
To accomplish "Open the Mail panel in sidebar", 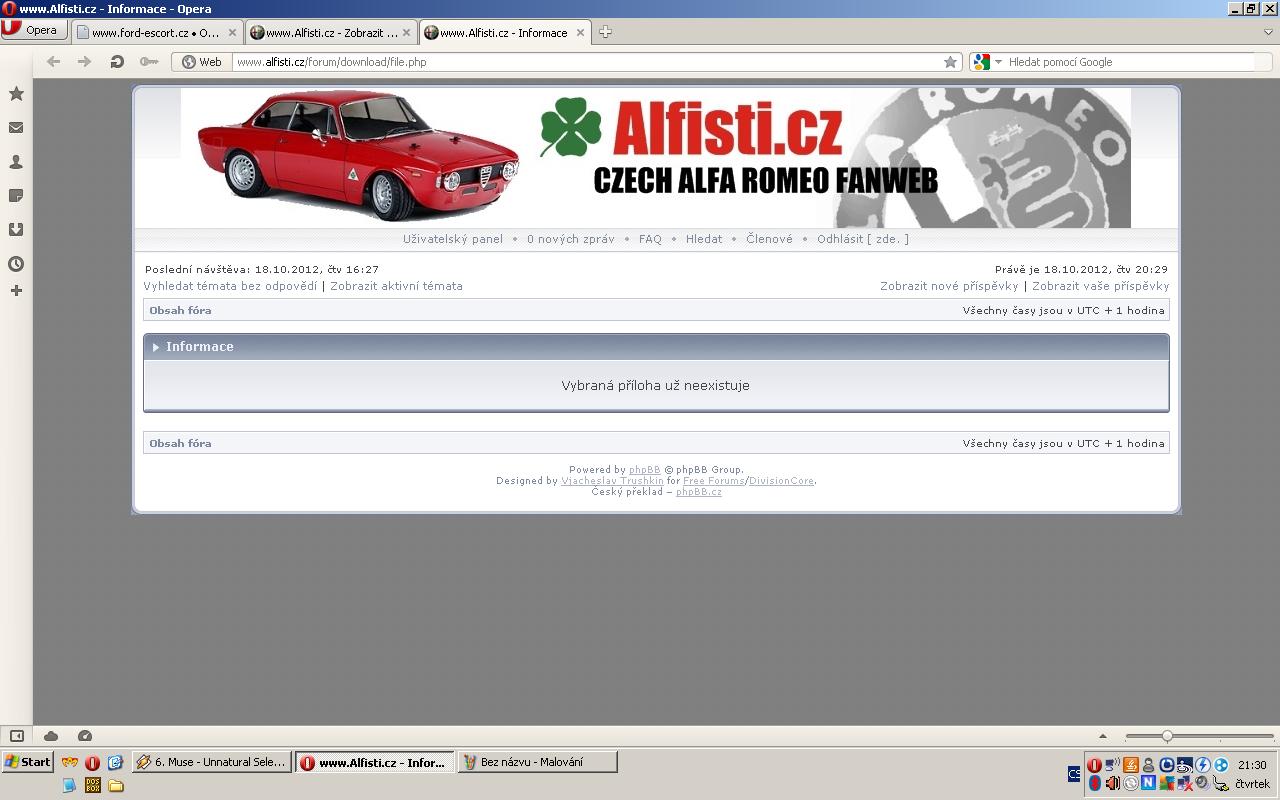I will point(16,128).
